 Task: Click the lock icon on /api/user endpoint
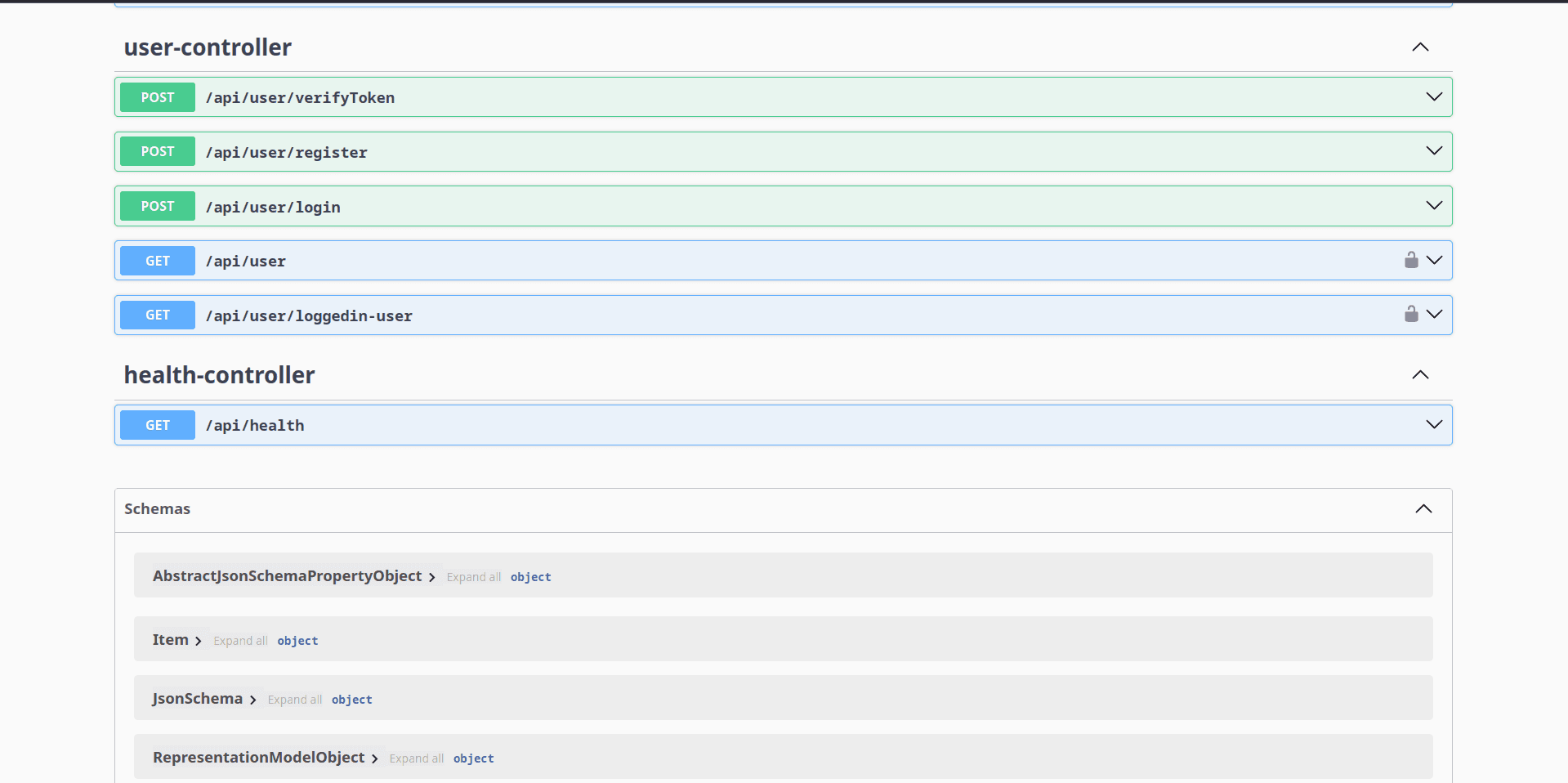point(1410,260)
